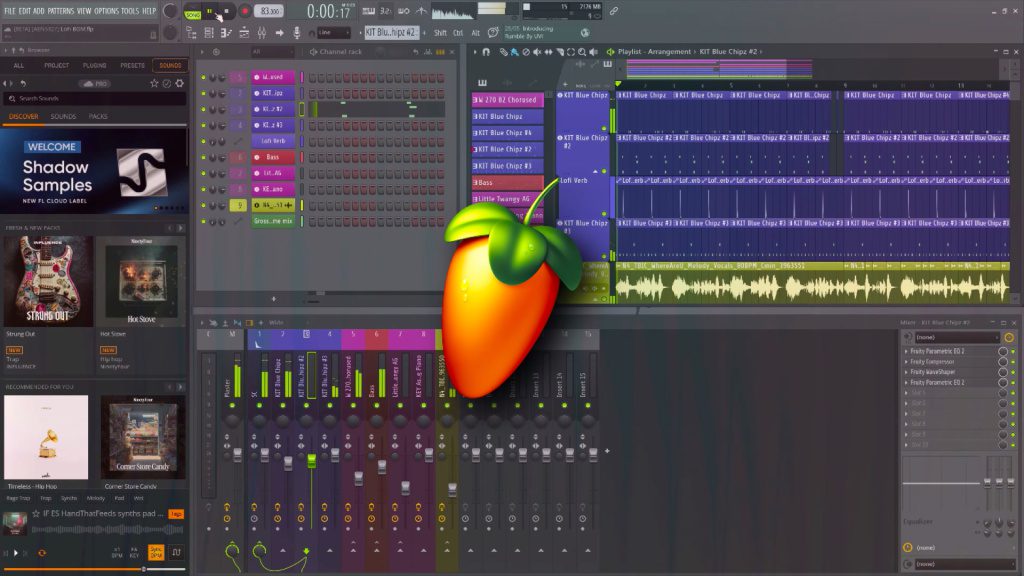Open the PATTERNS menu

pyautogui.click(x=61, y=11)
